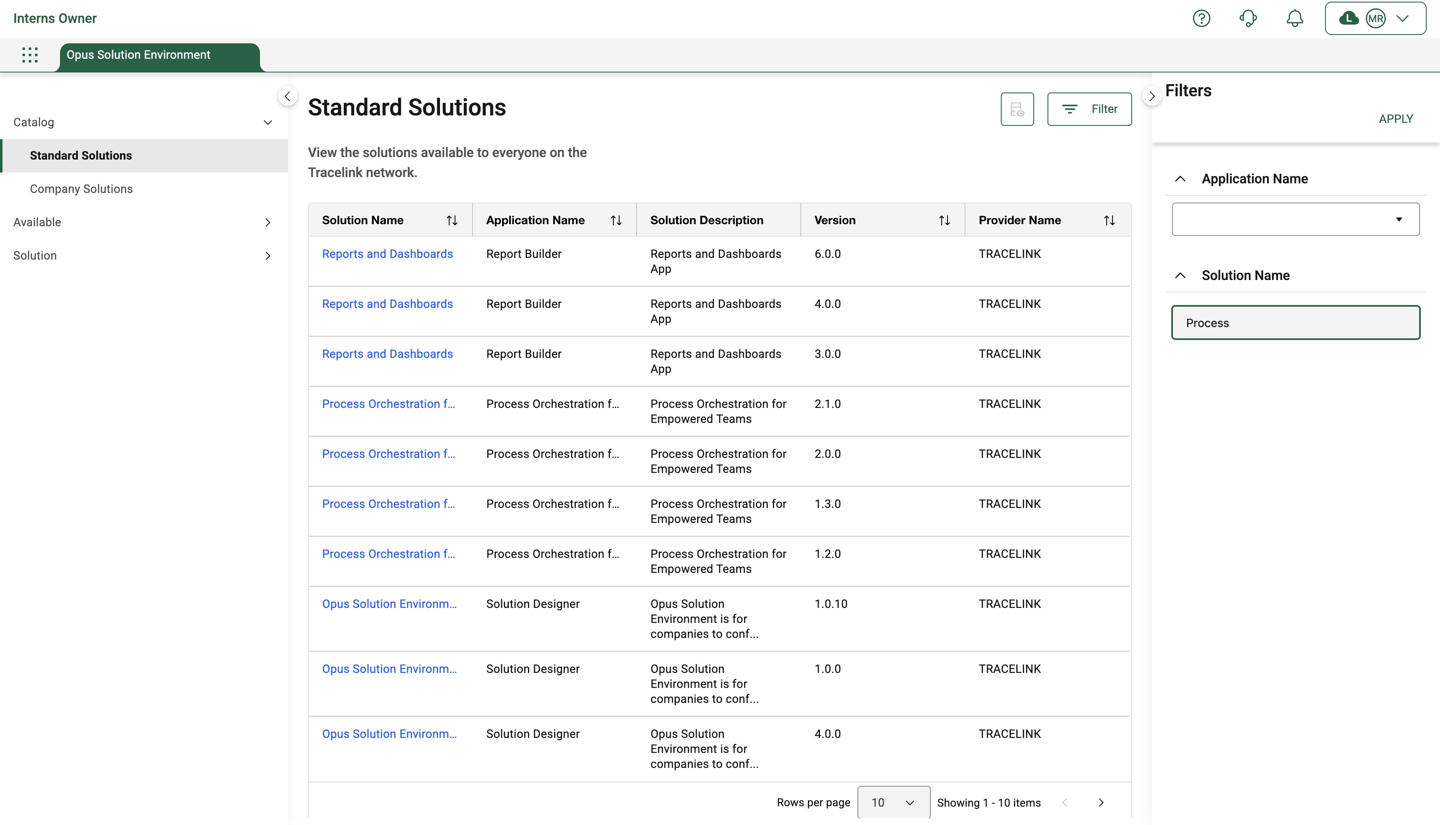Open the help question mark icon
1440x825 pixels.
click(x=1201, y=18)
